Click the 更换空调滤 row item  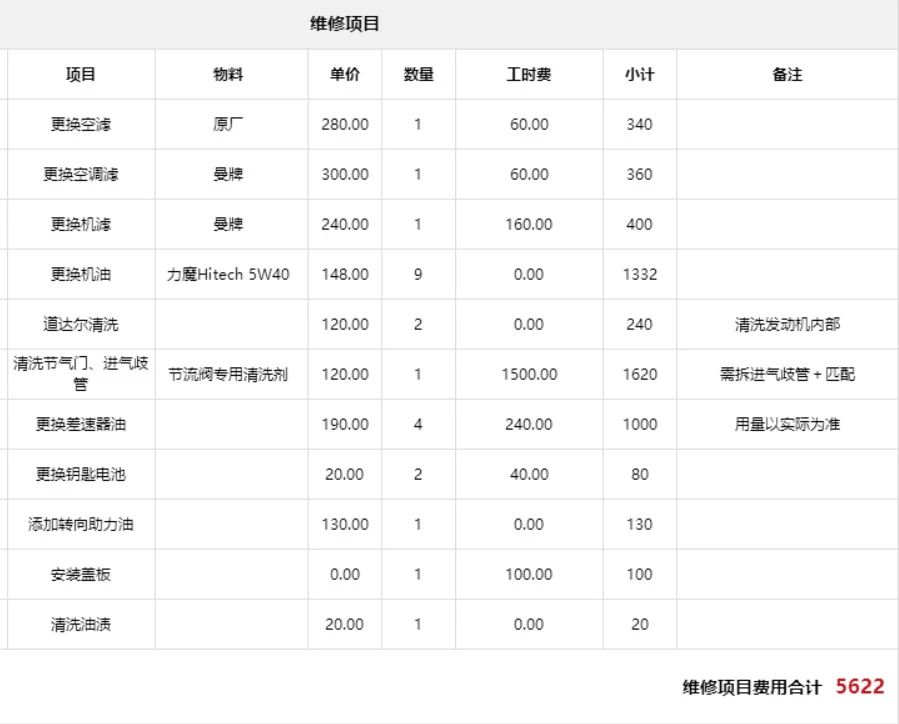80,173
